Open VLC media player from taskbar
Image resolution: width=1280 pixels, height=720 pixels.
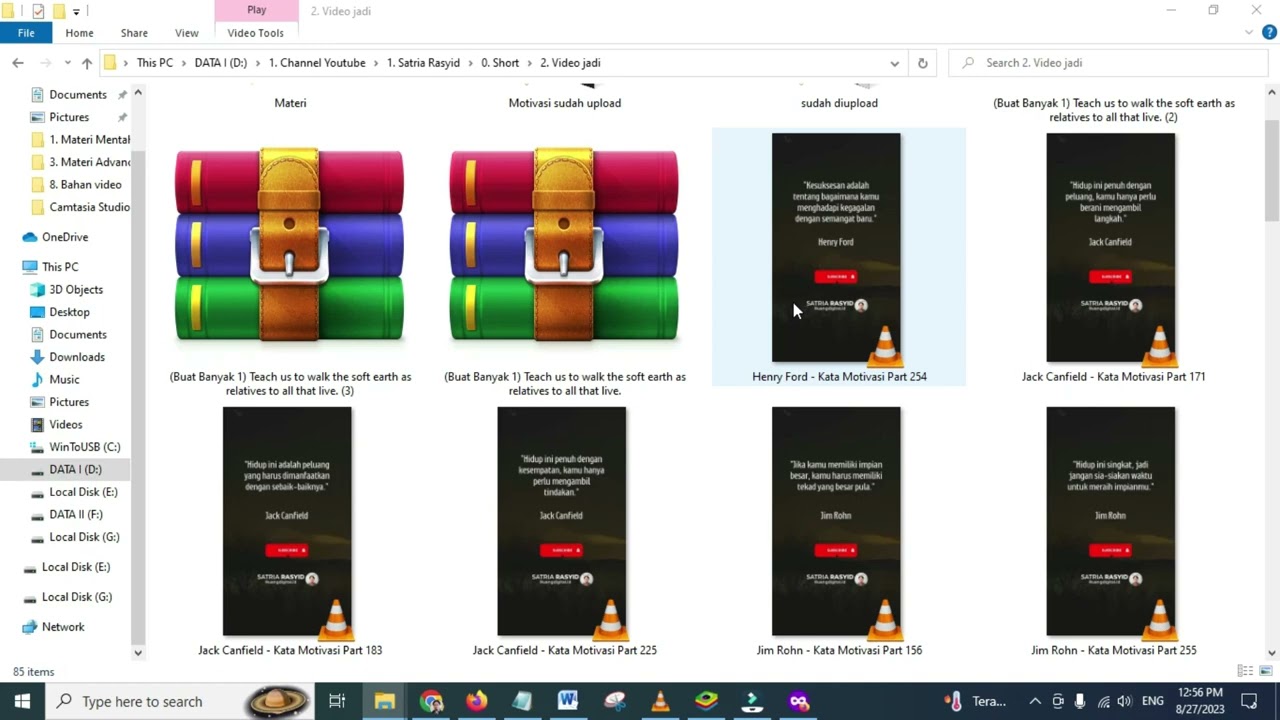tap(660, 701)
